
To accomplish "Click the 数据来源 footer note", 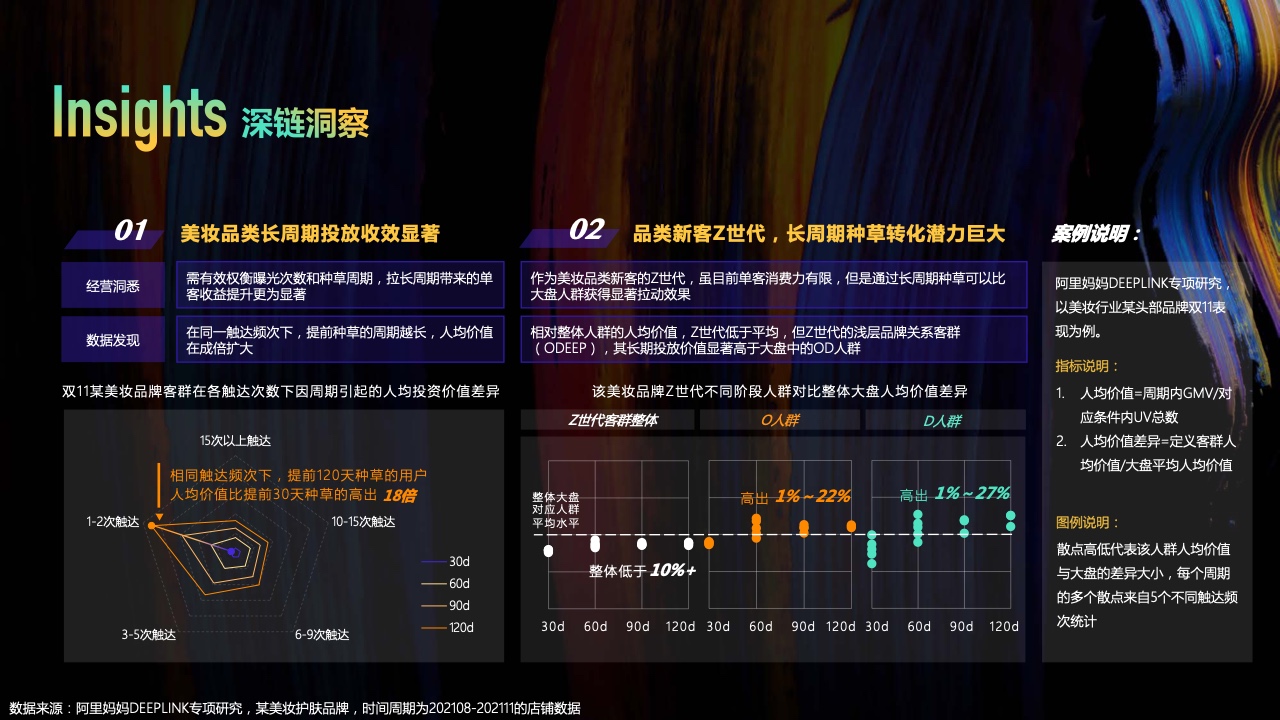I will pyautogui.click(x=294, y=708).
